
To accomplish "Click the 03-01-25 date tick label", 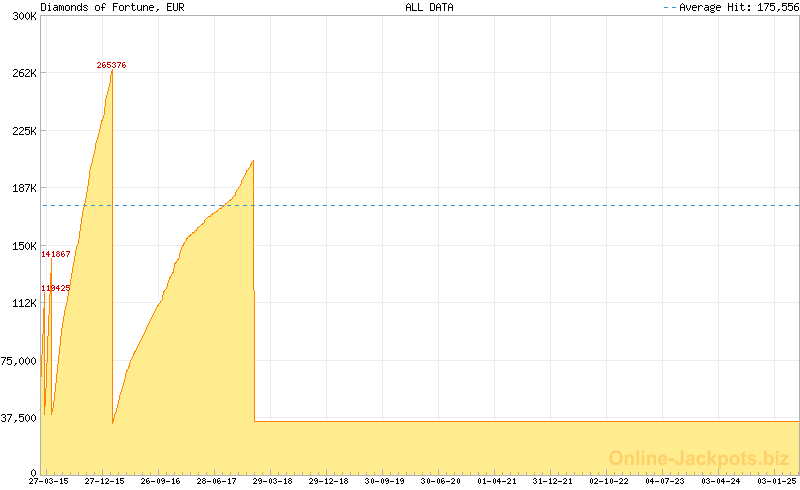I will (777, 481).
